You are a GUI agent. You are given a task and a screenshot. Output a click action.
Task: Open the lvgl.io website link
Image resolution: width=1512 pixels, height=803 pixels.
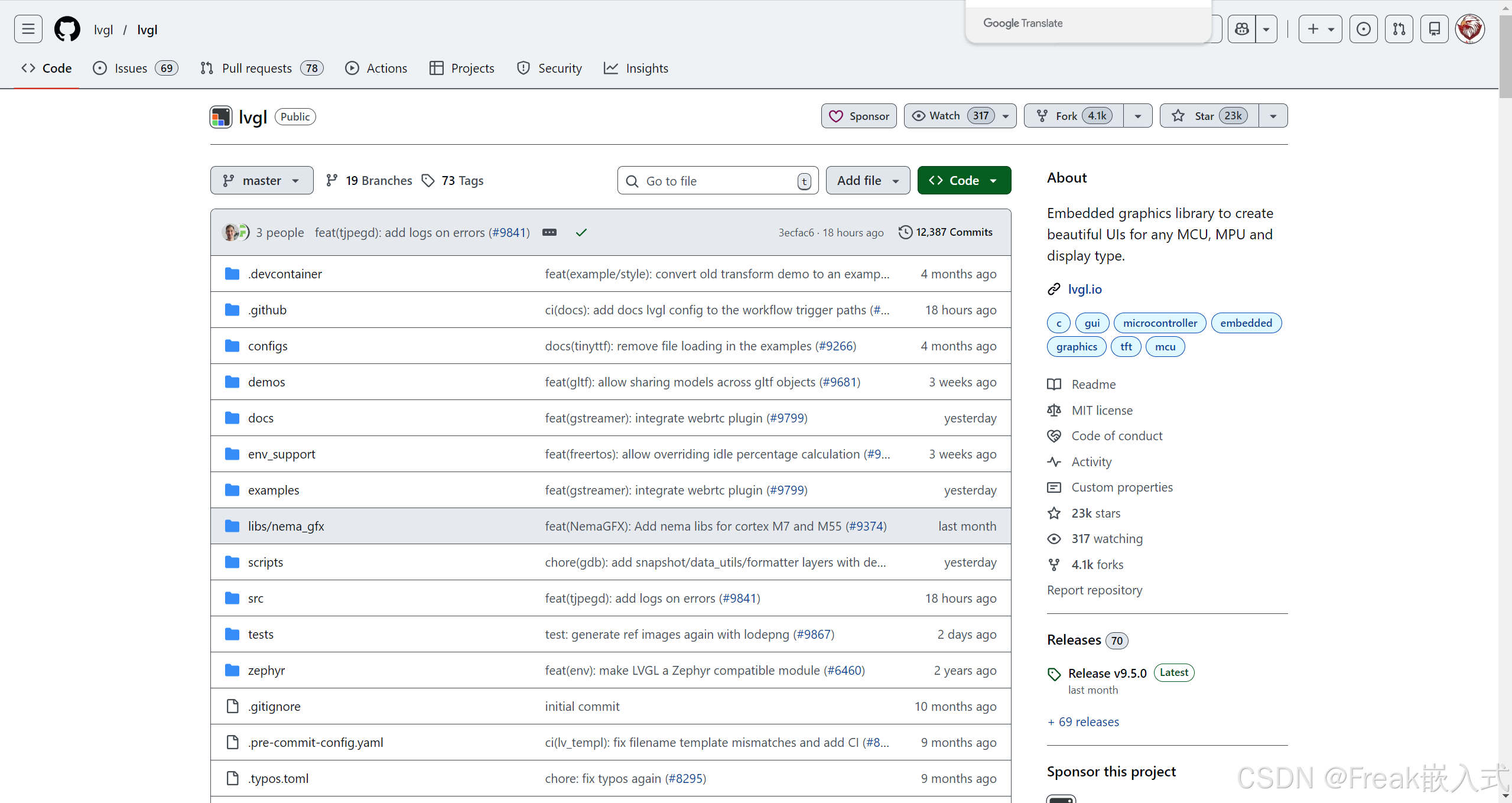coord(1084,289)
